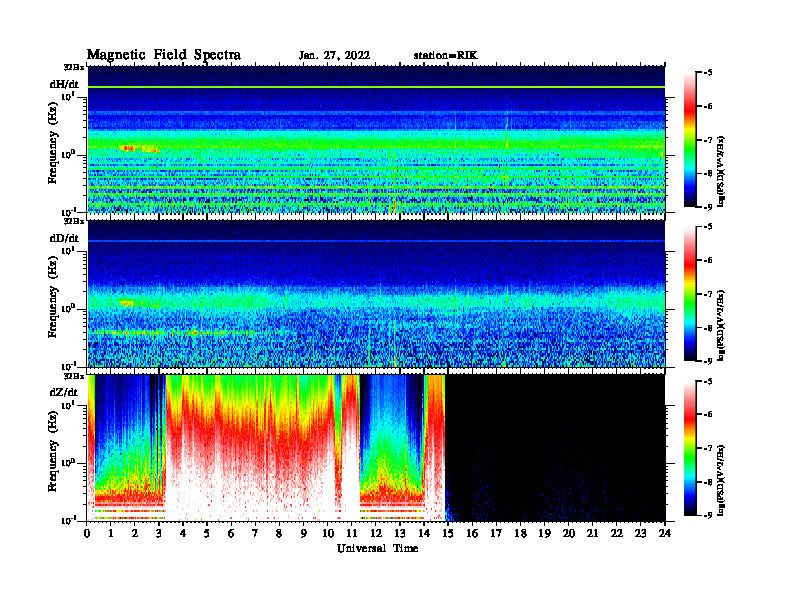
Task: Click hour tick label "17" on time axis
Action: point(496,534)
